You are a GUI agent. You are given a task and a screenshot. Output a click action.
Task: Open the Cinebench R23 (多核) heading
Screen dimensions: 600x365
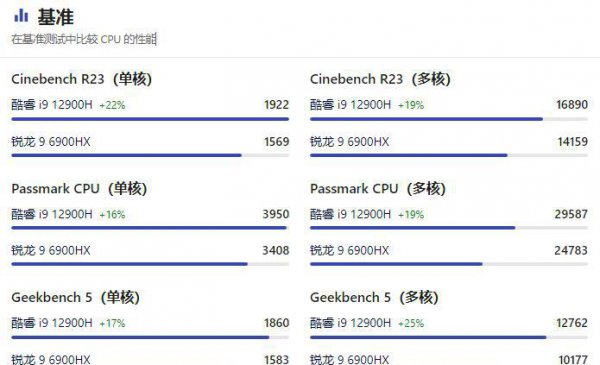pos(380,79)
